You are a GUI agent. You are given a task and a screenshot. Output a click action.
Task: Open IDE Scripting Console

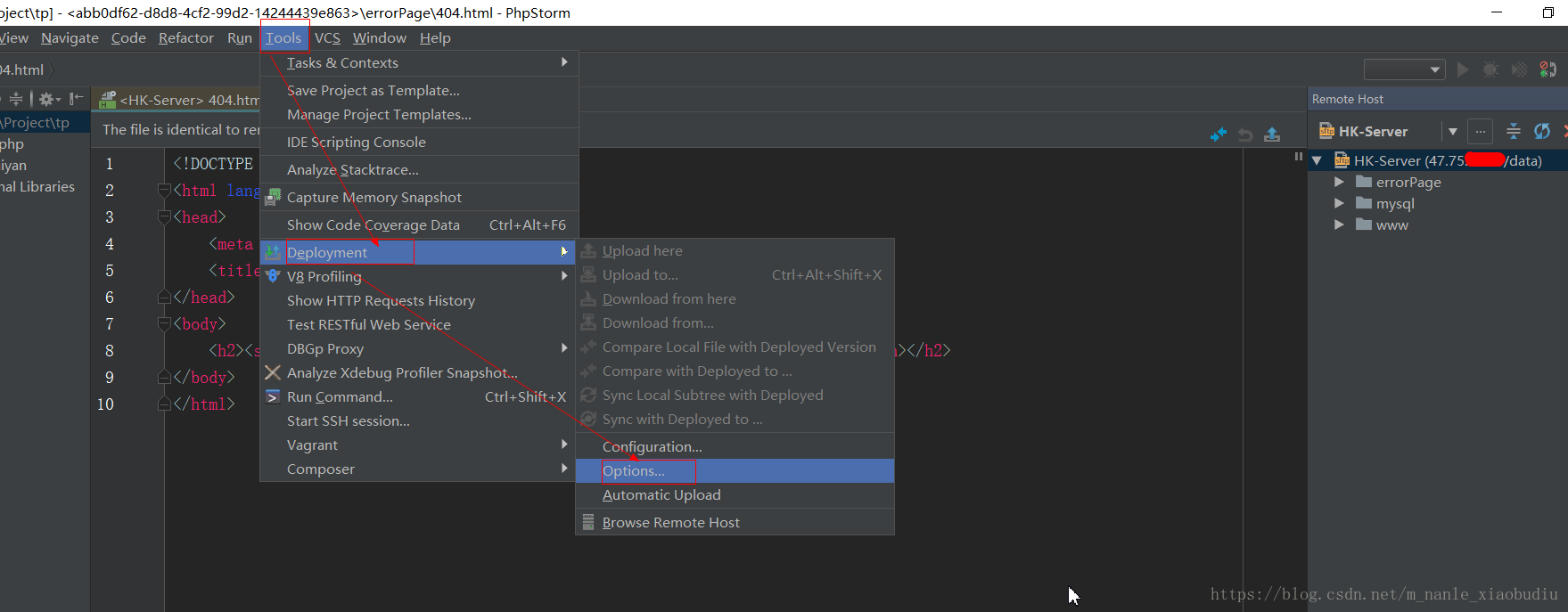[x=419, y=142]
